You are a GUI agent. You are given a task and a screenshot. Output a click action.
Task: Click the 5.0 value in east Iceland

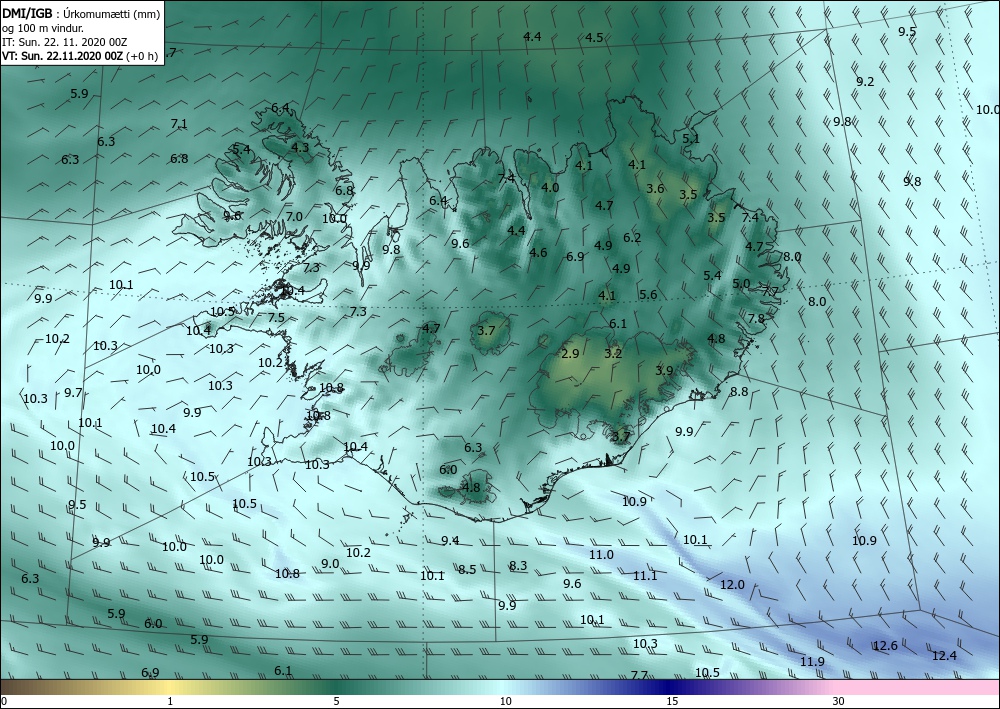(740, 284)
